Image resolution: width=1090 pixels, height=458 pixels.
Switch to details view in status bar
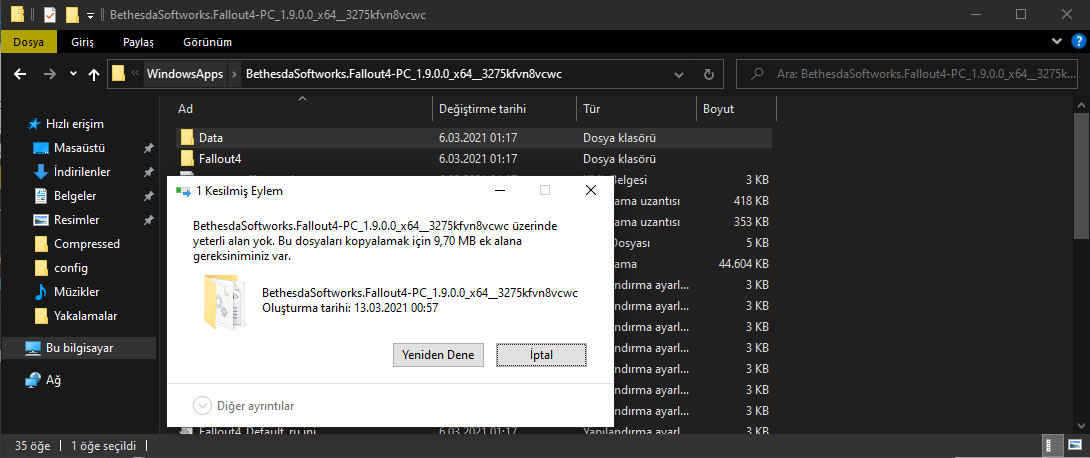pyautogui.click(x=1050, y=445)
